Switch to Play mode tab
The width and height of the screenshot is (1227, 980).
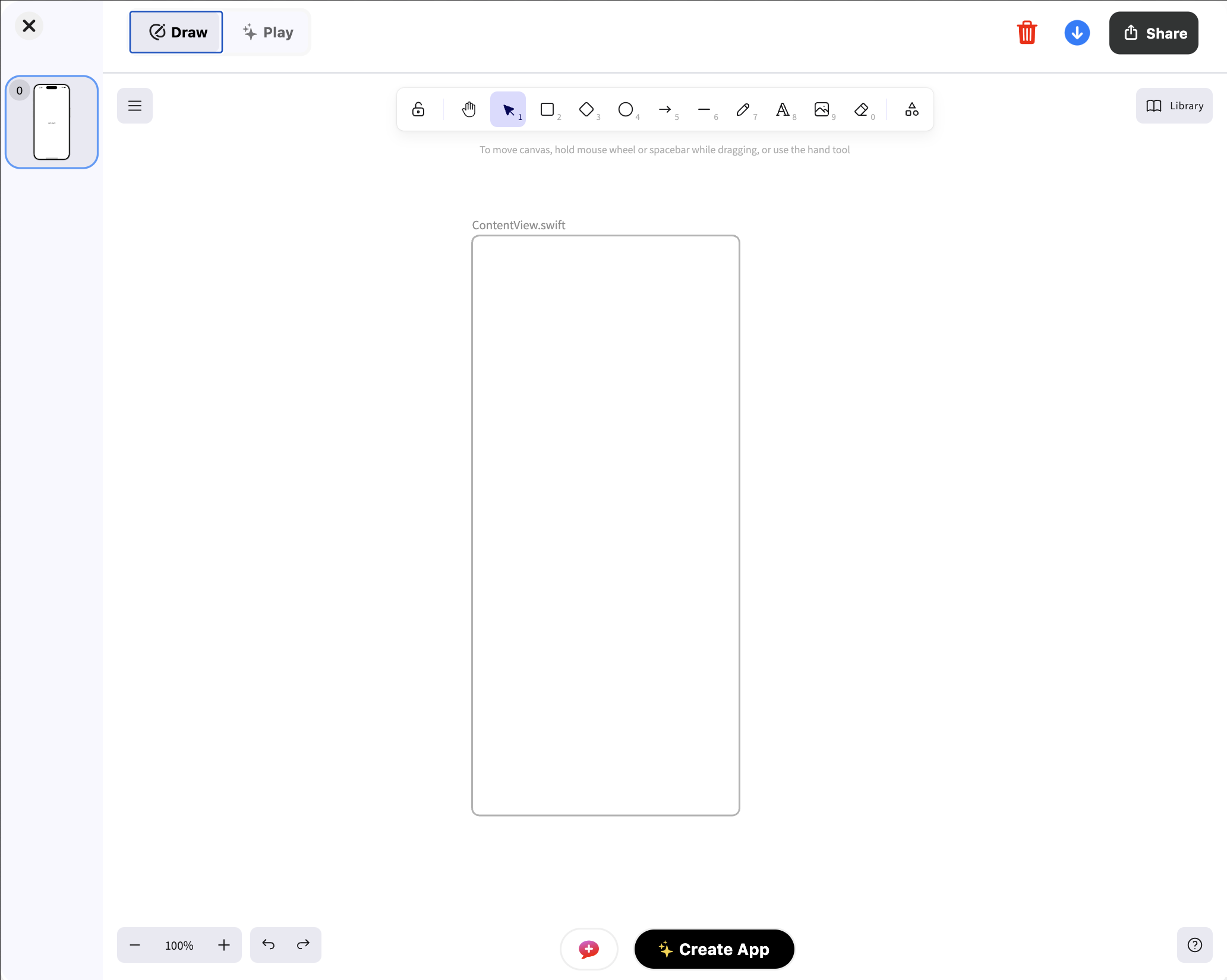(268, 32)
